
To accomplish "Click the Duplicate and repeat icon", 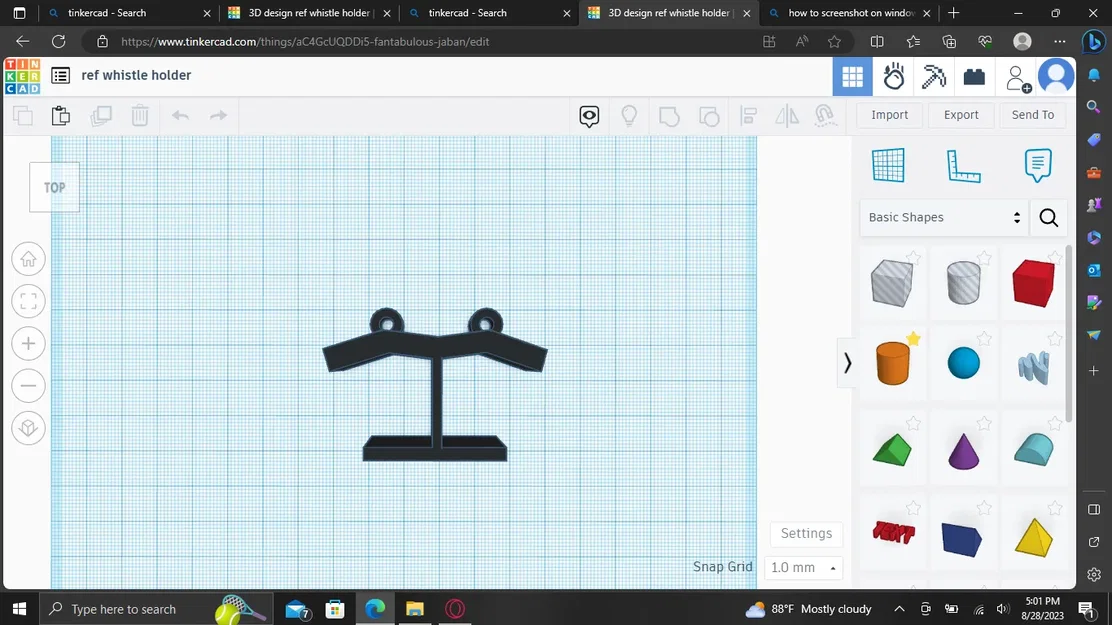I will pos(101,116).
